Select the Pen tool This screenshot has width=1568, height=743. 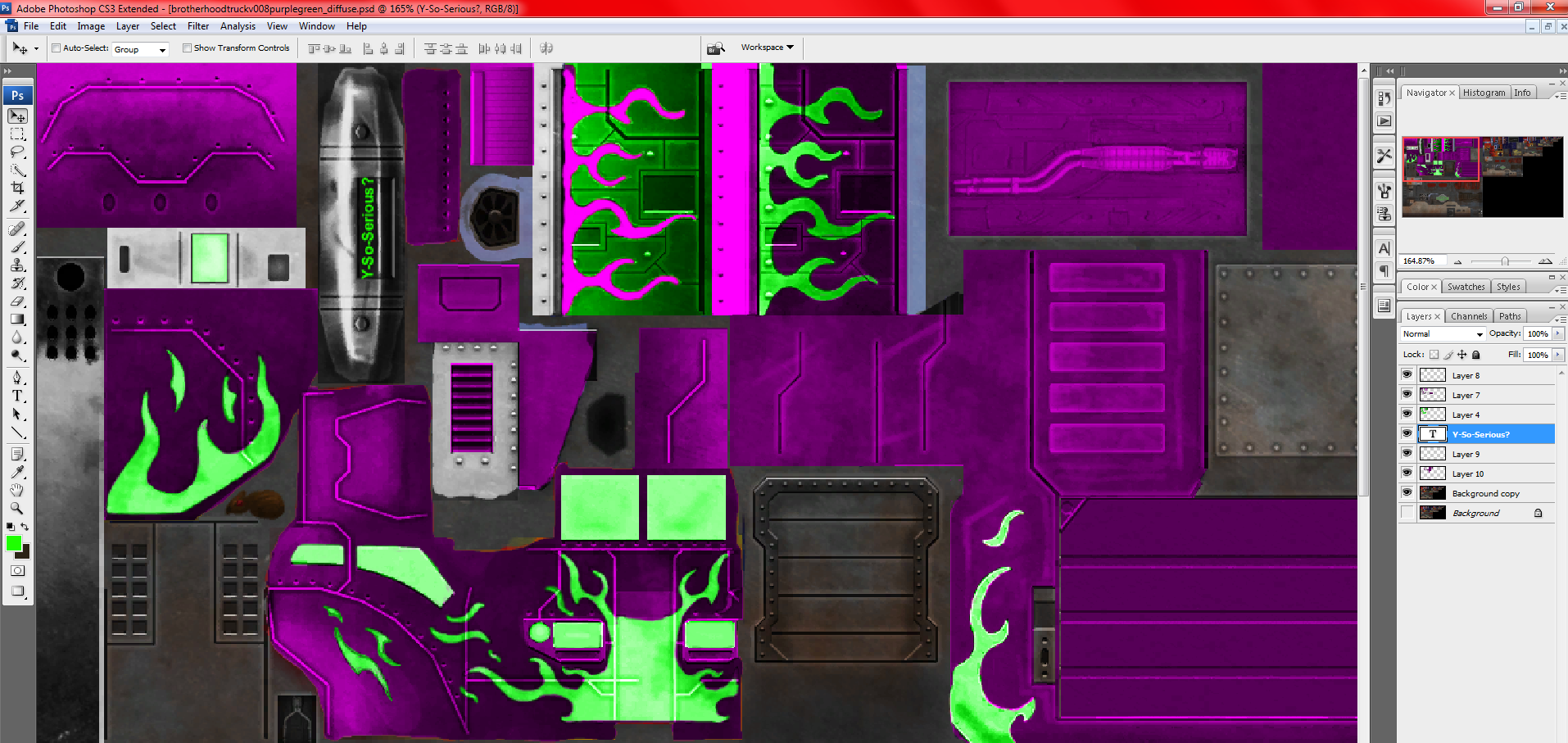(17, 377)
